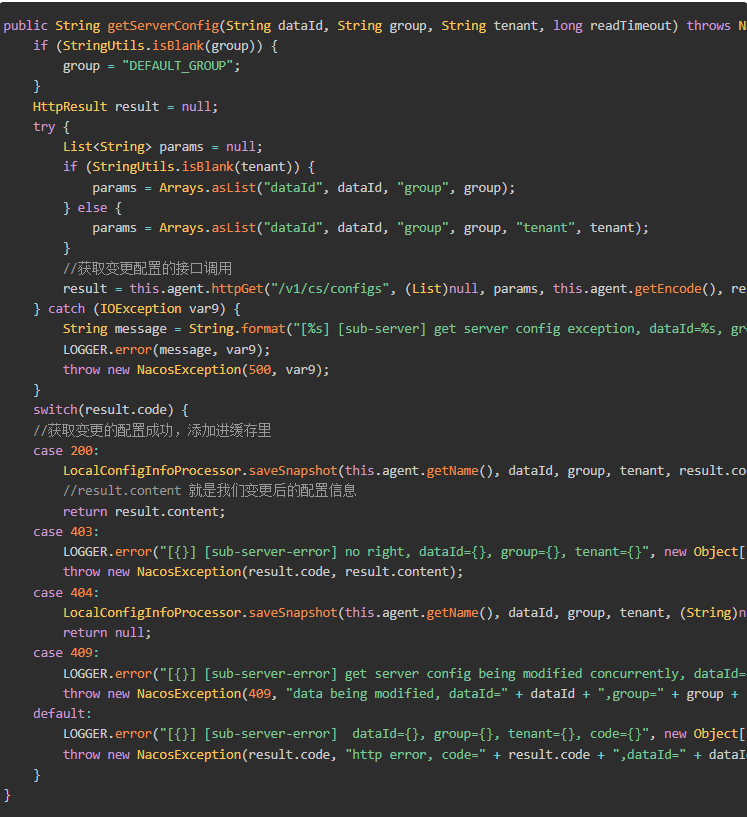Click the comment //获取变更的配置成功，添加进缓存里

coord(152,430)
